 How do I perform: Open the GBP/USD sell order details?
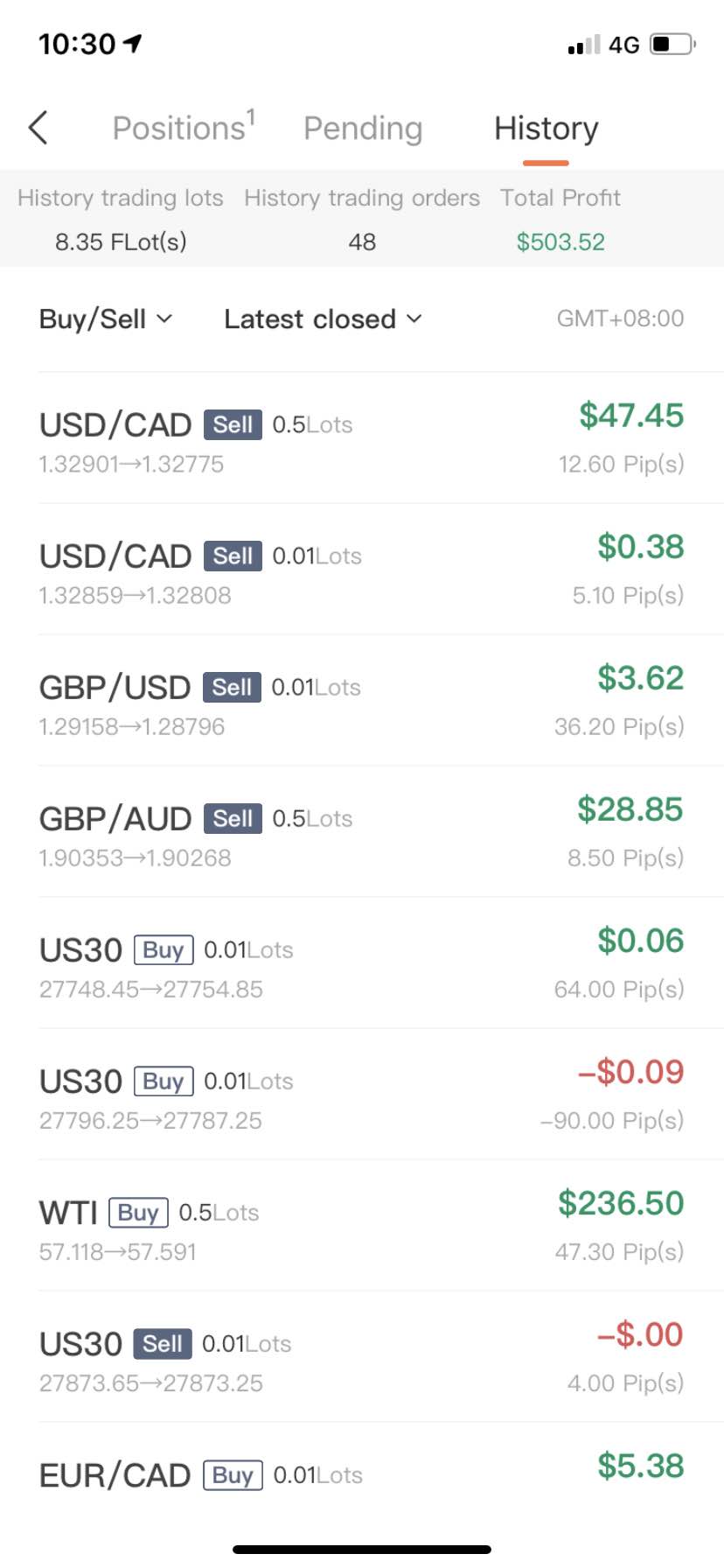[x=362, y=701]
